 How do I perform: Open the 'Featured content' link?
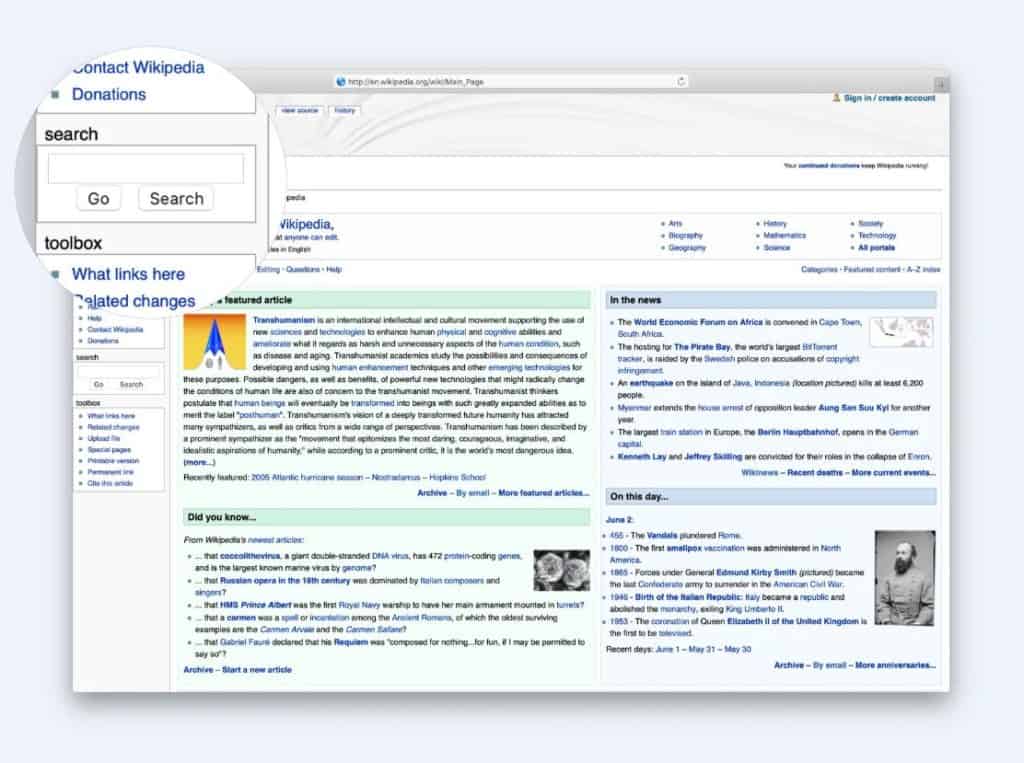pos(872,269)
